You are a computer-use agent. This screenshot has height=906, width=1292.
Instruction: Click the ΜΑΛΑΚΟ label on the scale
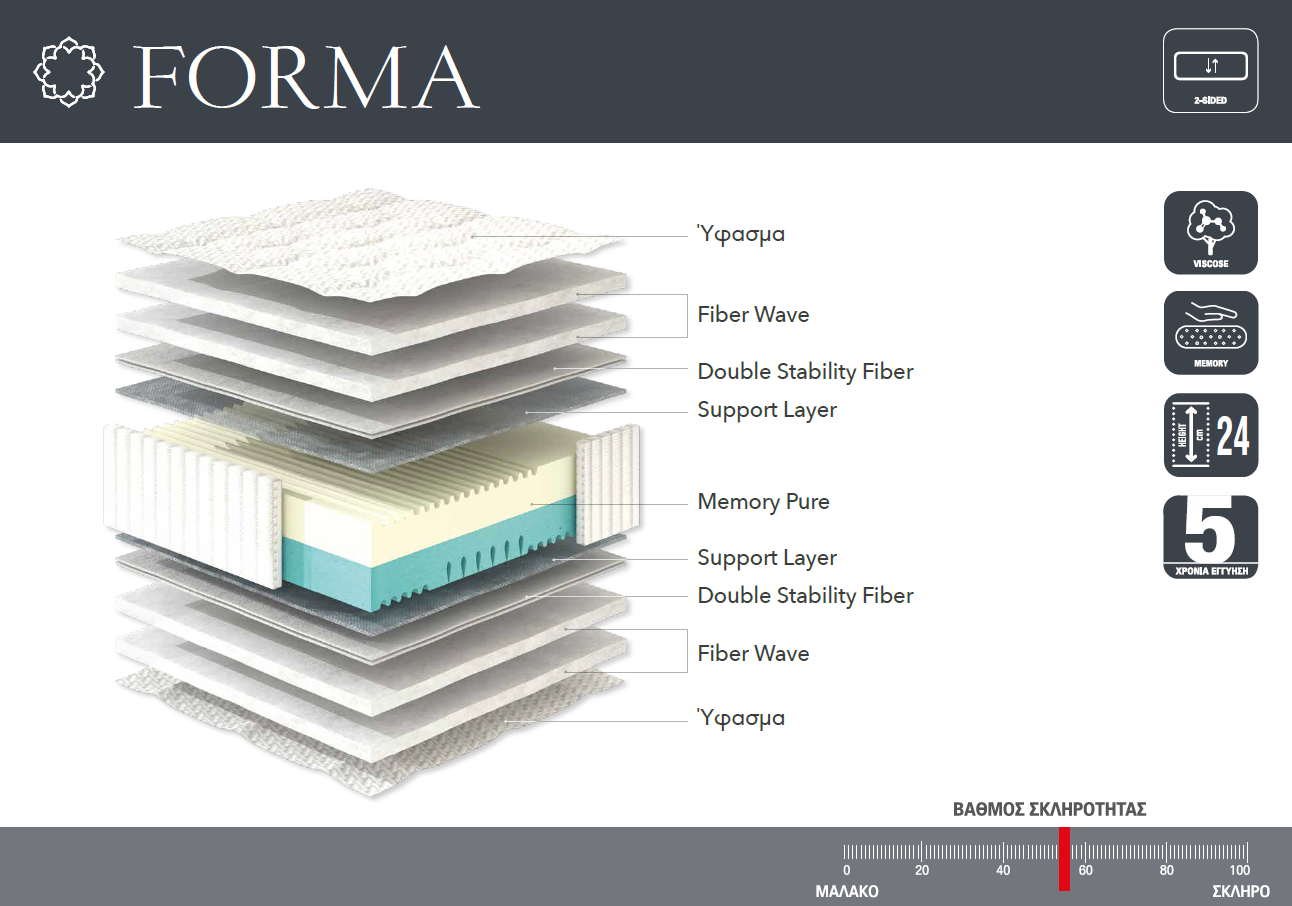[x=847, y=891]
